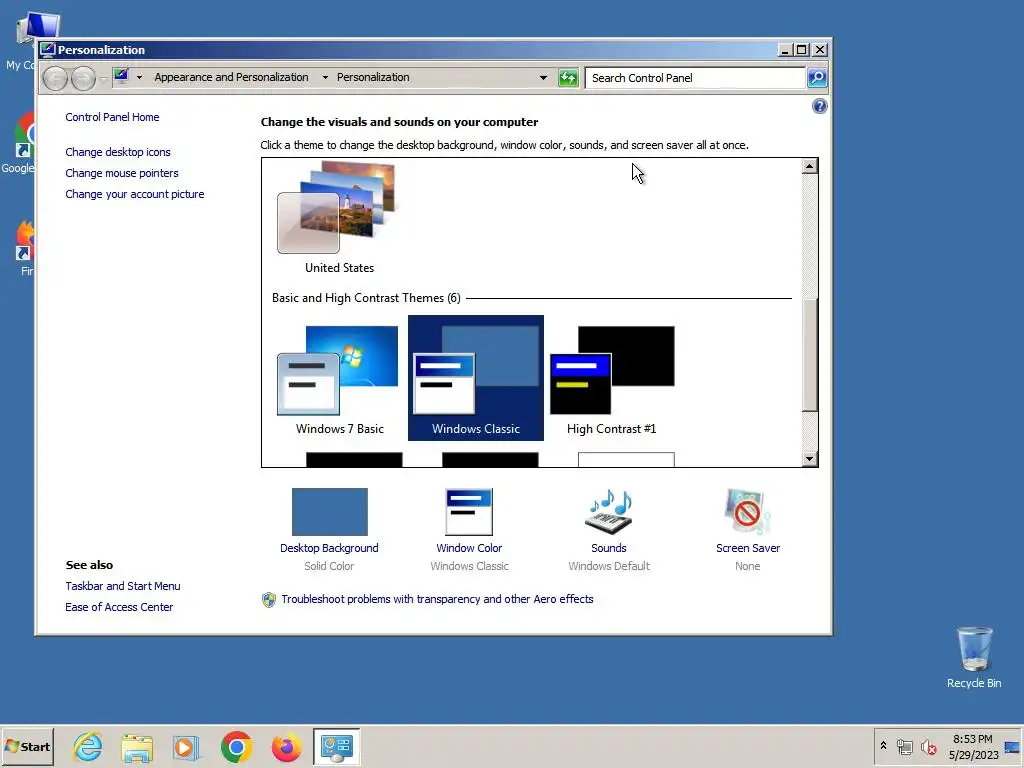
Task: Click the theme list scroll down arrow
Action: [x=809, y=459]
